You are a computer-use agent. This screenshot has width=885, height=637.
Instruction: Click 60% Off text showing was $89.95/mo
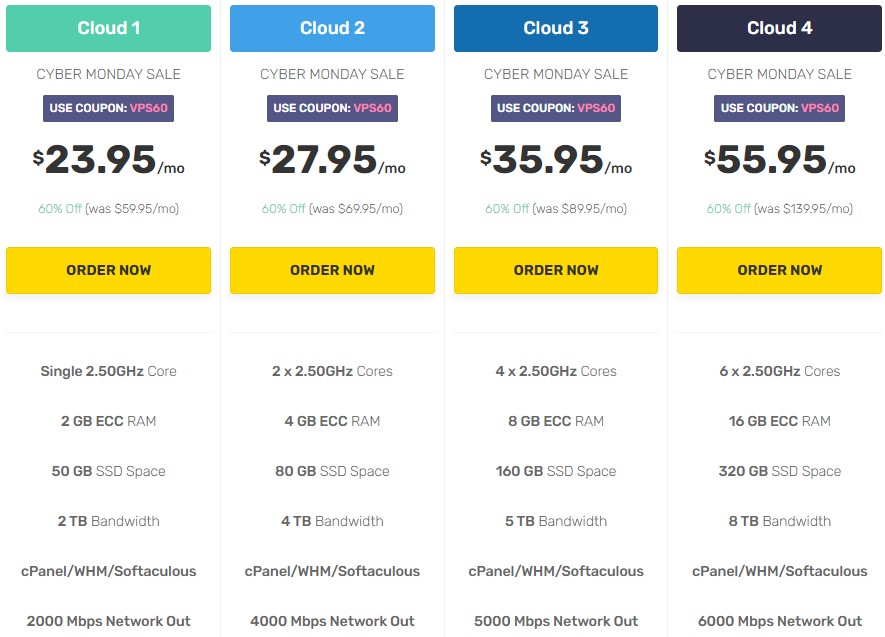507,209
